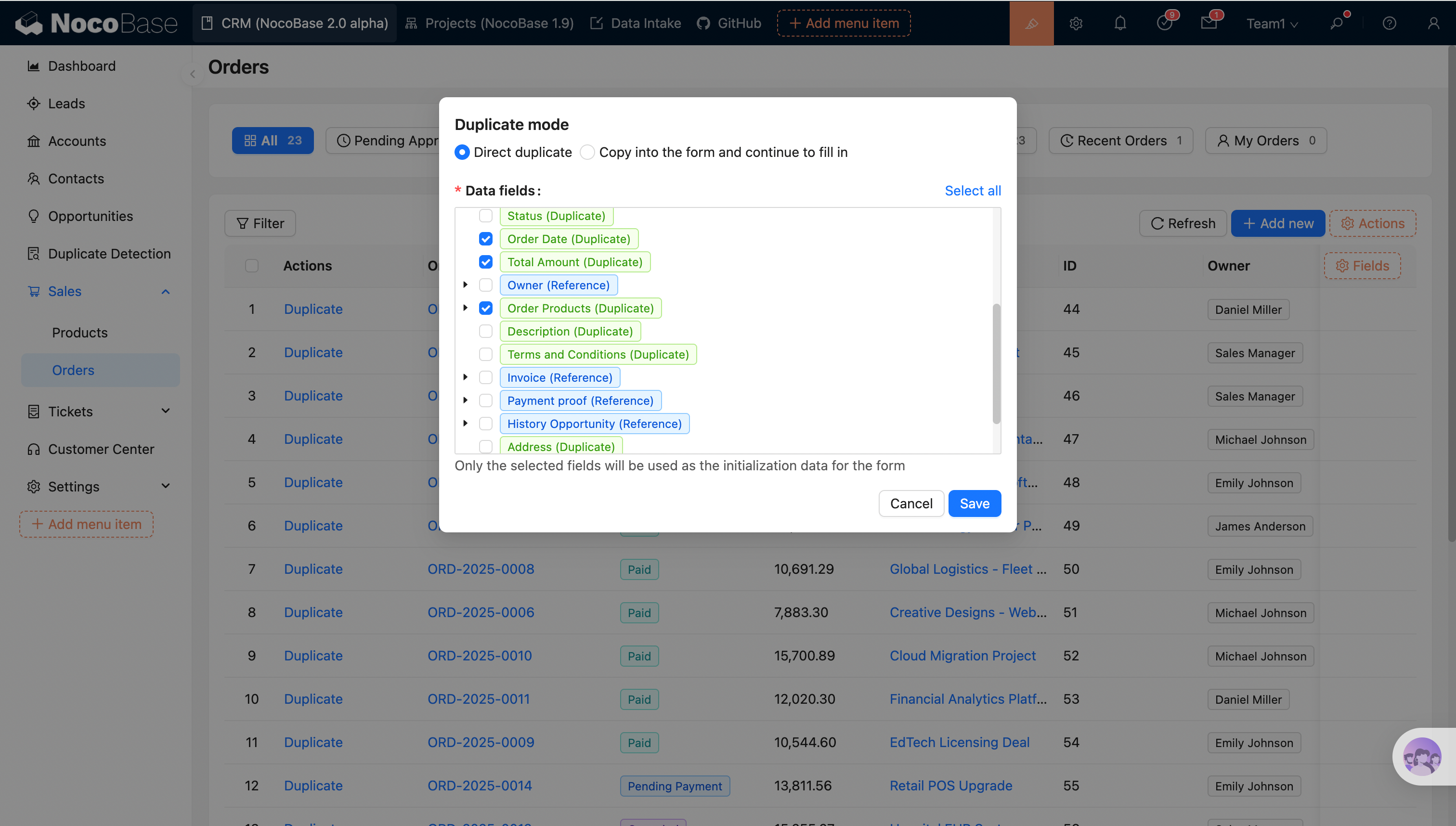Click the AI employee avatar icon
1456x826 pixels.
click(1421, 756)
